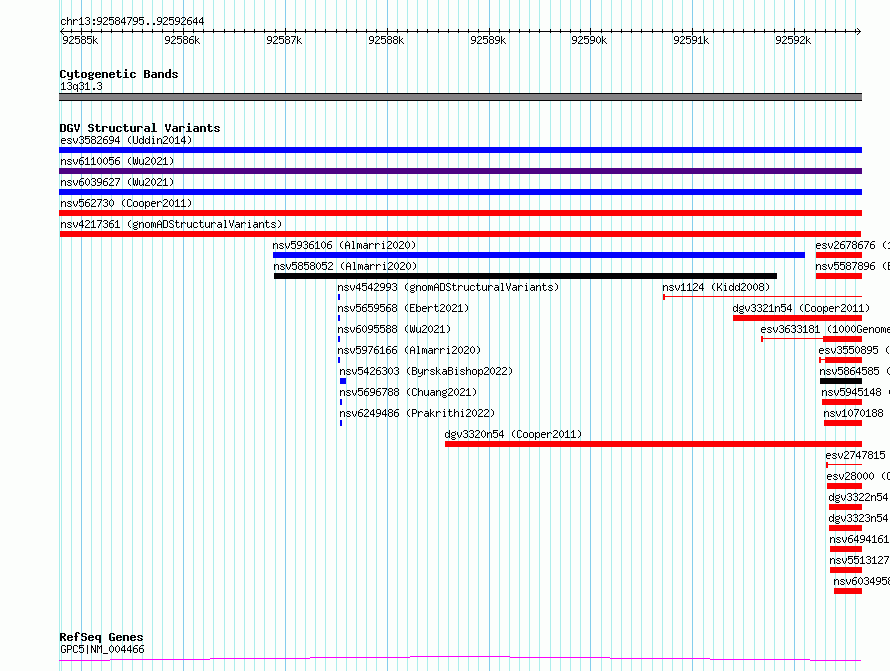This screenshot has height=671, width=890.
Task: Click the 13q31.3 band label
Action: coord(81,86)
